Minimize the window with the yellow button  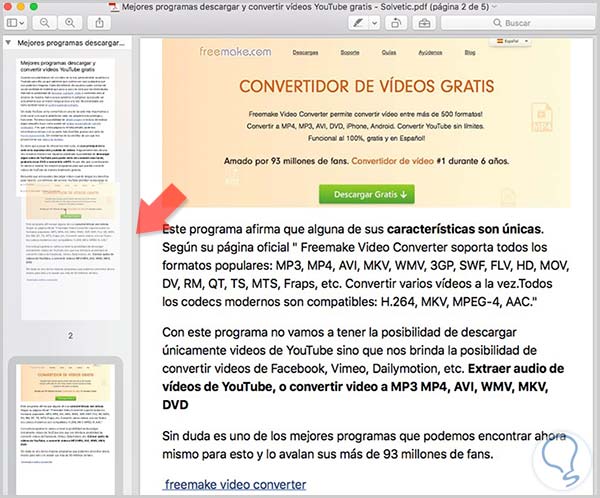pyautogui.click(x=21, y=7)
